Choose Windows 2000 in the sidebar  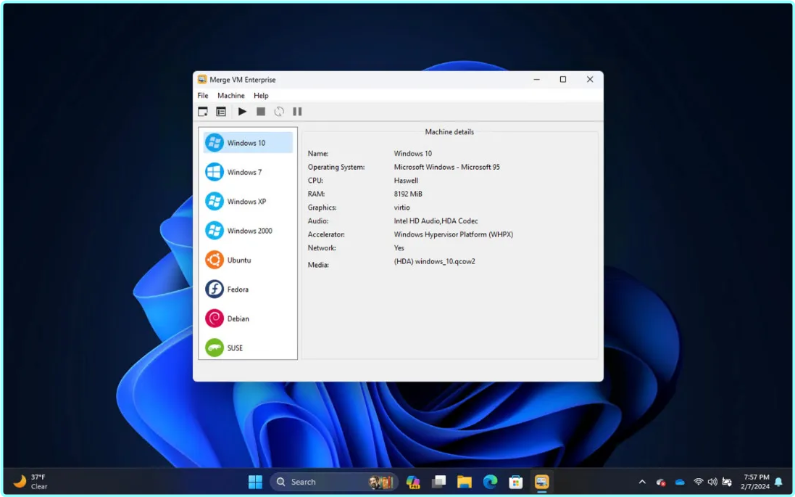[x=247, y=231]
